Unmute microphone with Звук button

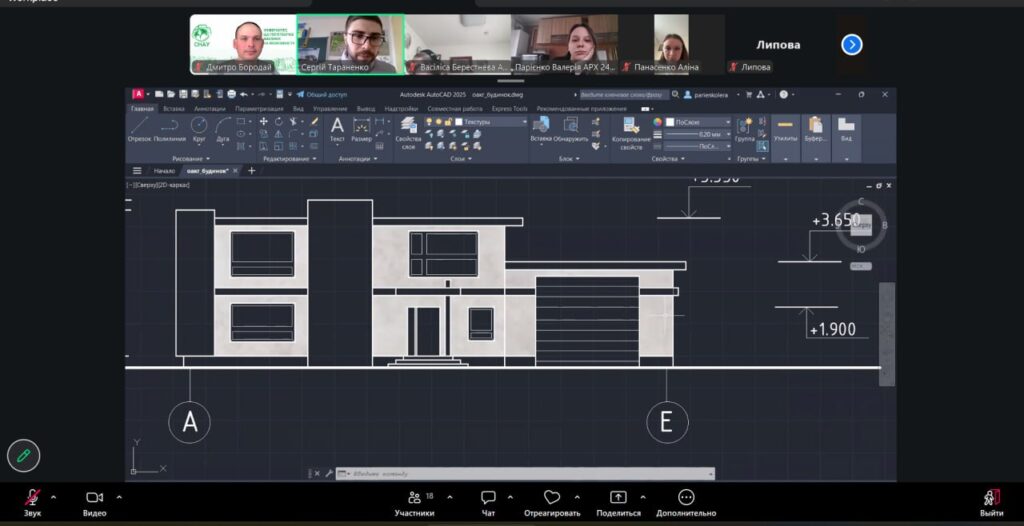(x=33, y=502)
